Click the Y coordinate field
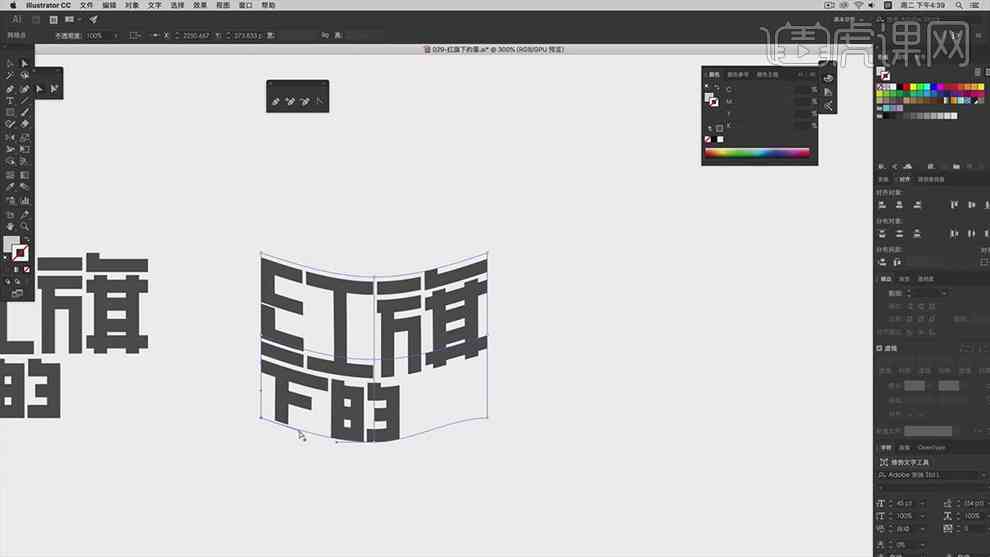990x557 pixels. coord(248,36)
